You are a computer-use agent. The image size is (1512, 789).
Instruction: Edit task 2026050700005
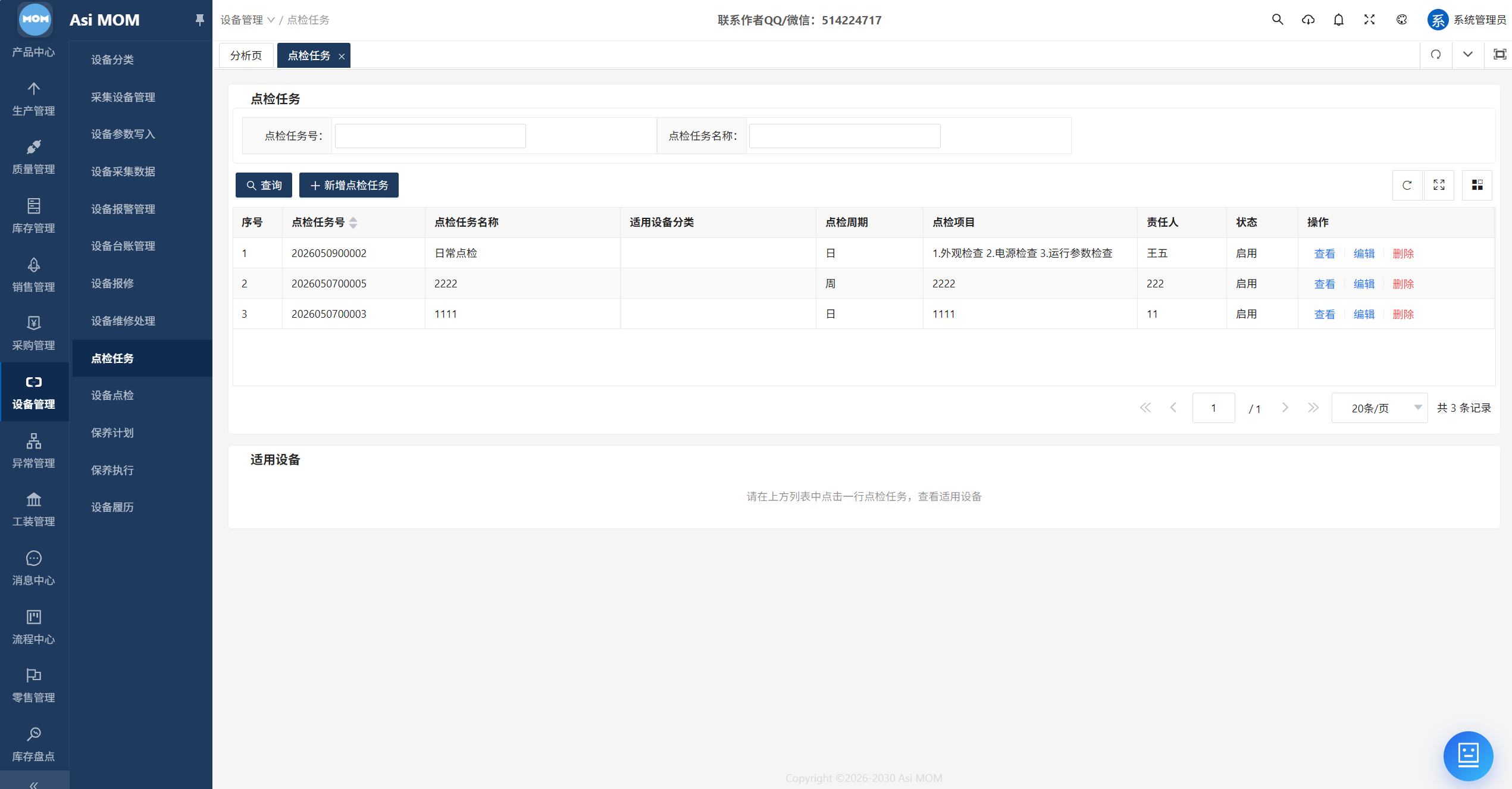(x=1364, y=284)
